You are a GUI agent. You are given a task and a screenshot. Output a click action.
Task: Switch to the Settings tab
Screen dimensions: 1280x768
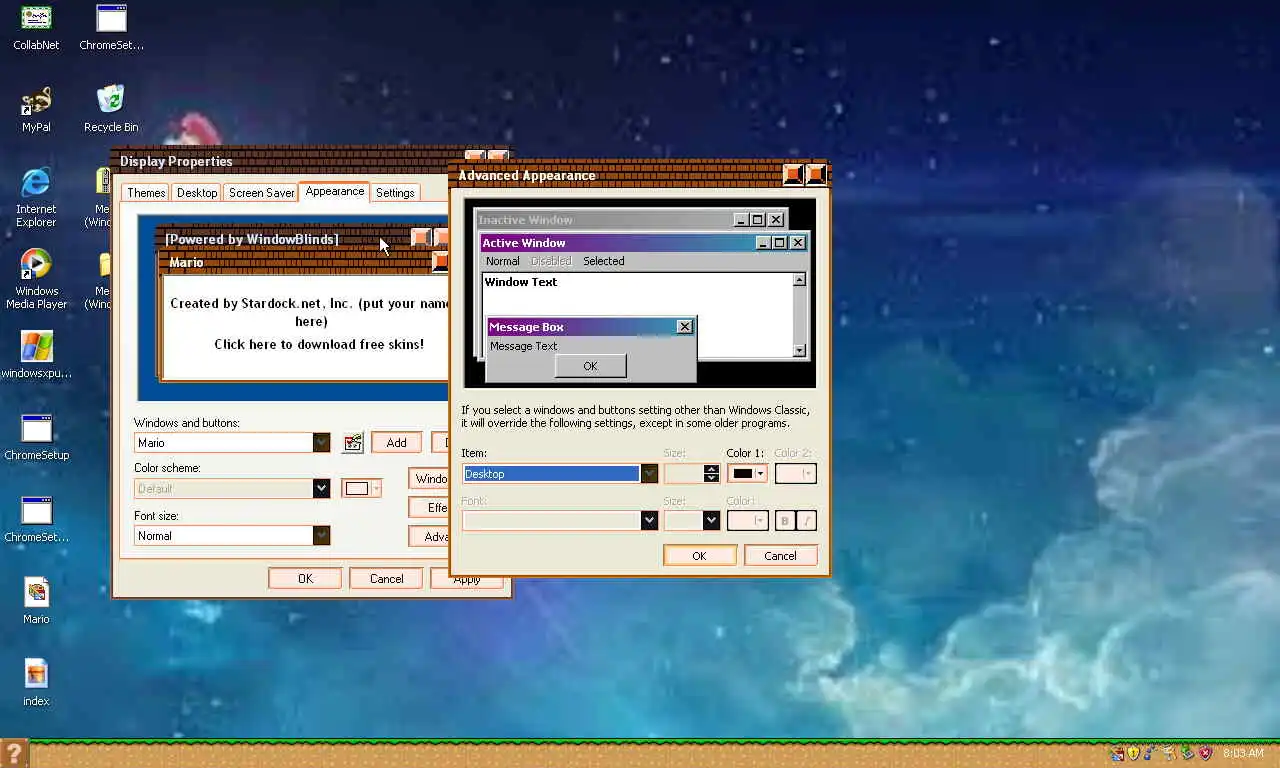pyautogui.click(x=395, y=193)
